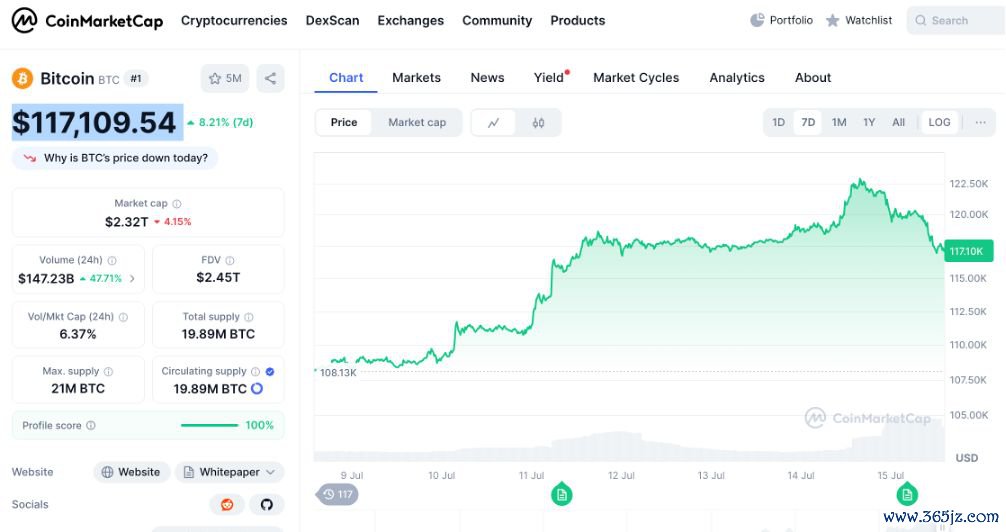The width and height of the screenshot is (1006, 532).
Task: Open Portfolio pie chart icon
Action: tap(757, 21)
